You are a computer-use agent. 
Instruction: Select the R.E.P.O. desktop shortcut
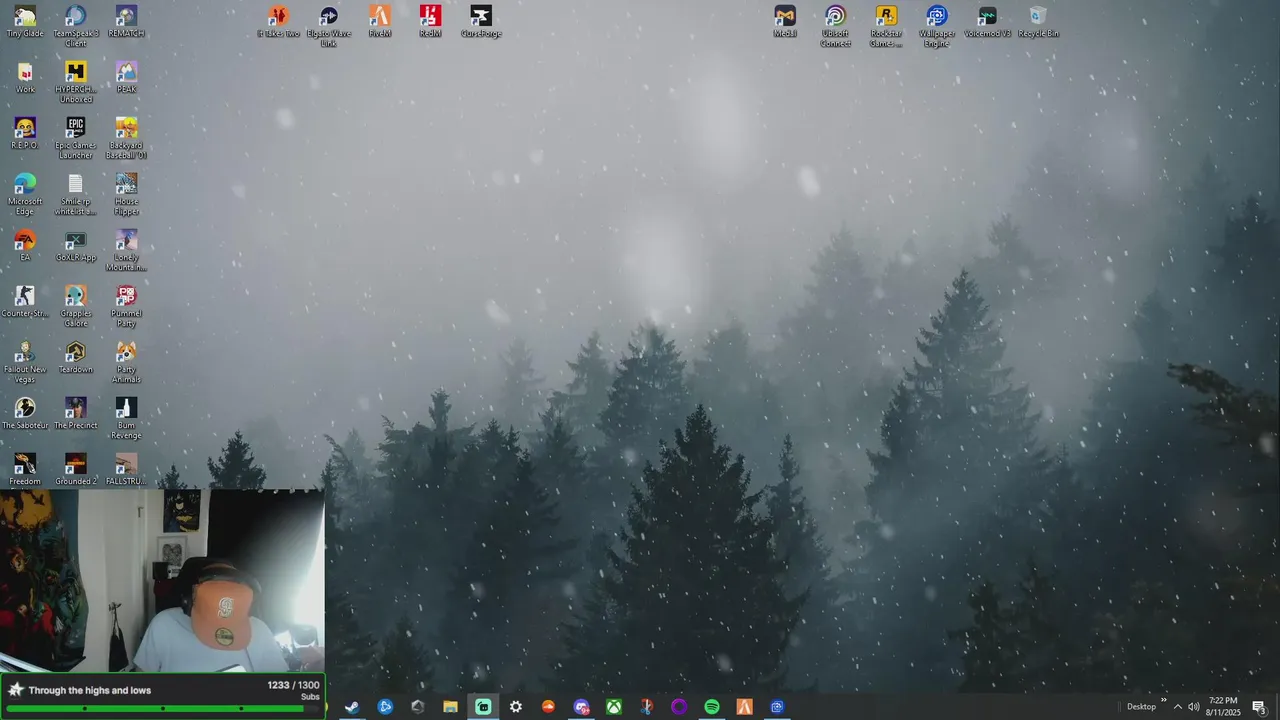(25, 133)
